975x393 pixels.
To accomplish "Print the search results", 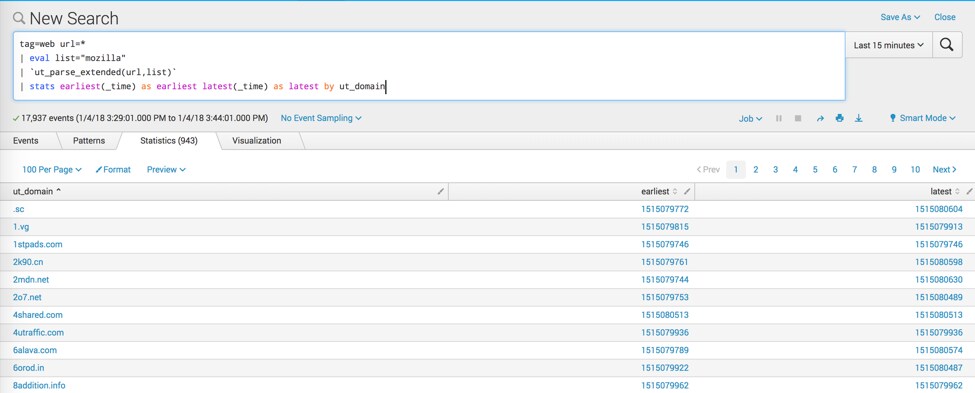I will click(x=839, y=118).
